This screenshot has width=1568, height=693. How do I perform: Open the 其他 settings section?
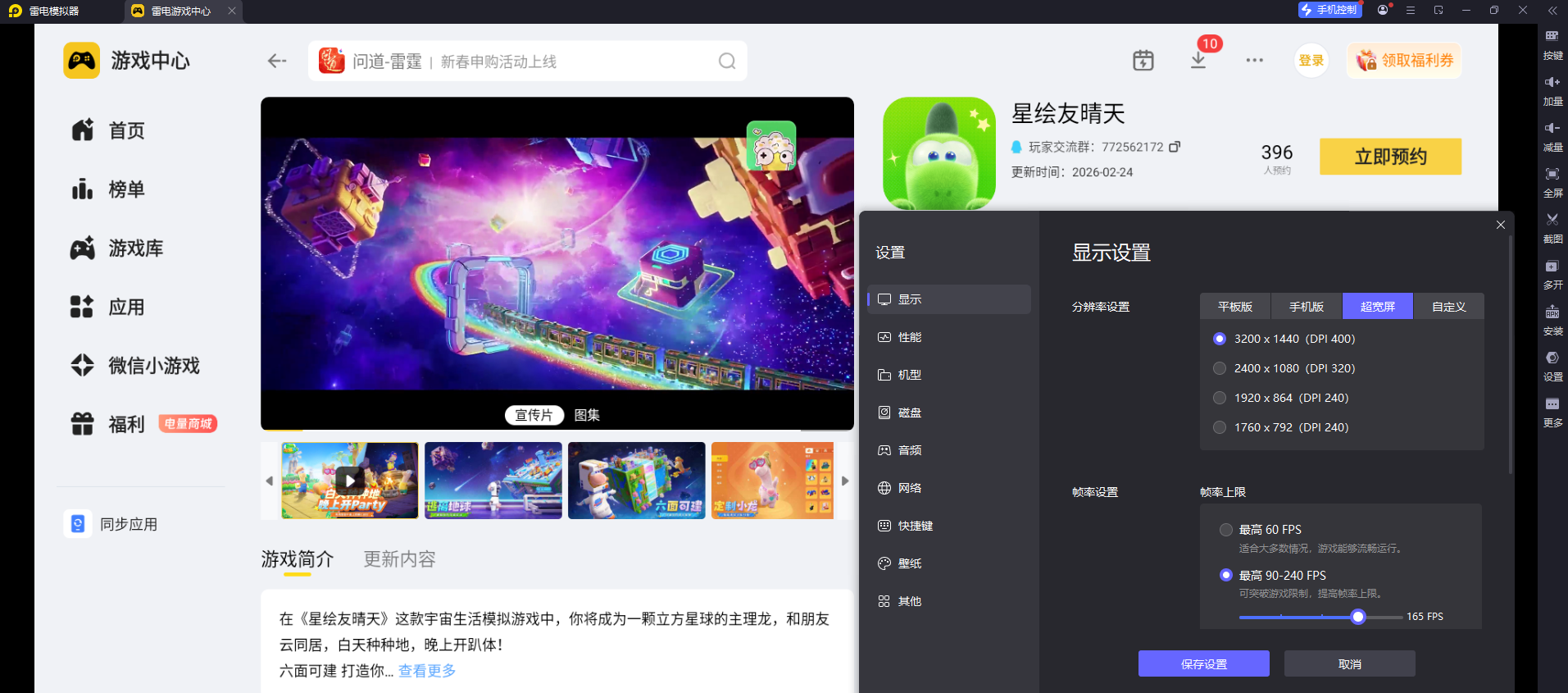click(949, 601)
